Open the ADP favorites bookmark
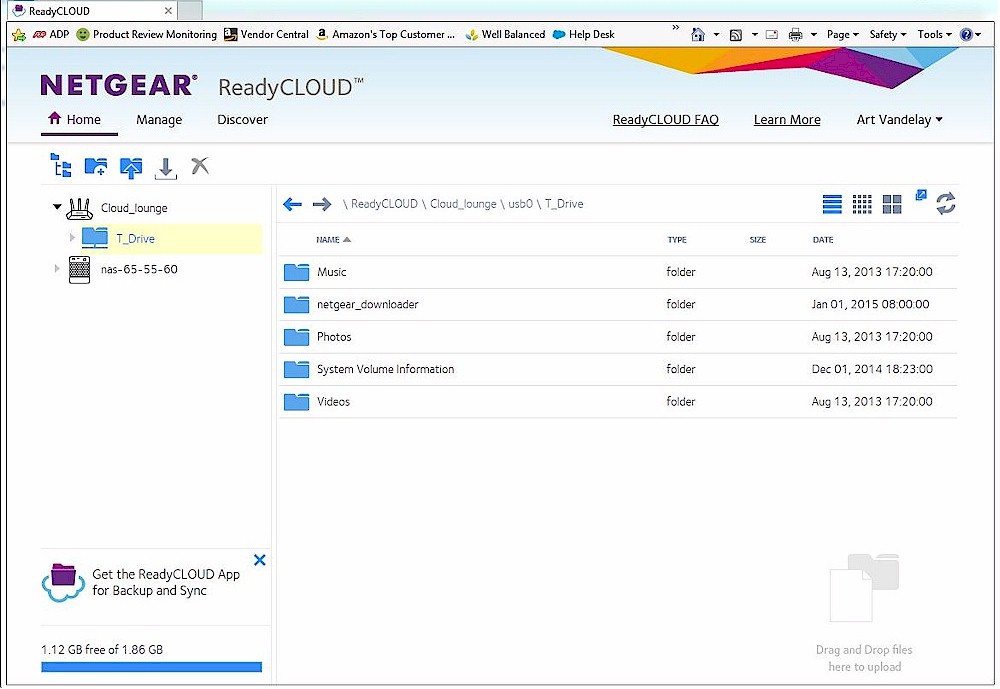 (50, 34)
